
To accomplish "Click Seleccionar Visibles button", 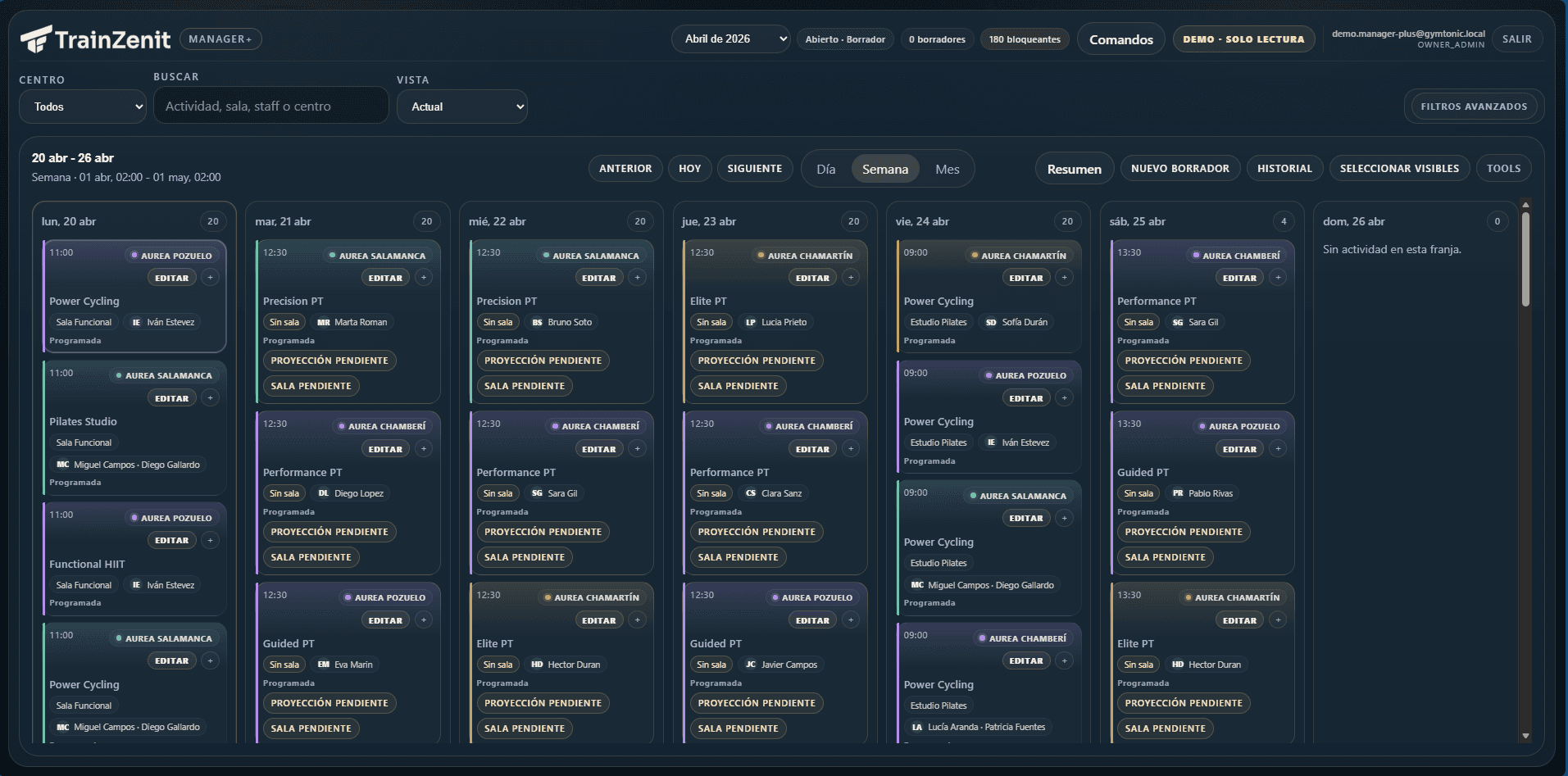I will (1399, 169).
